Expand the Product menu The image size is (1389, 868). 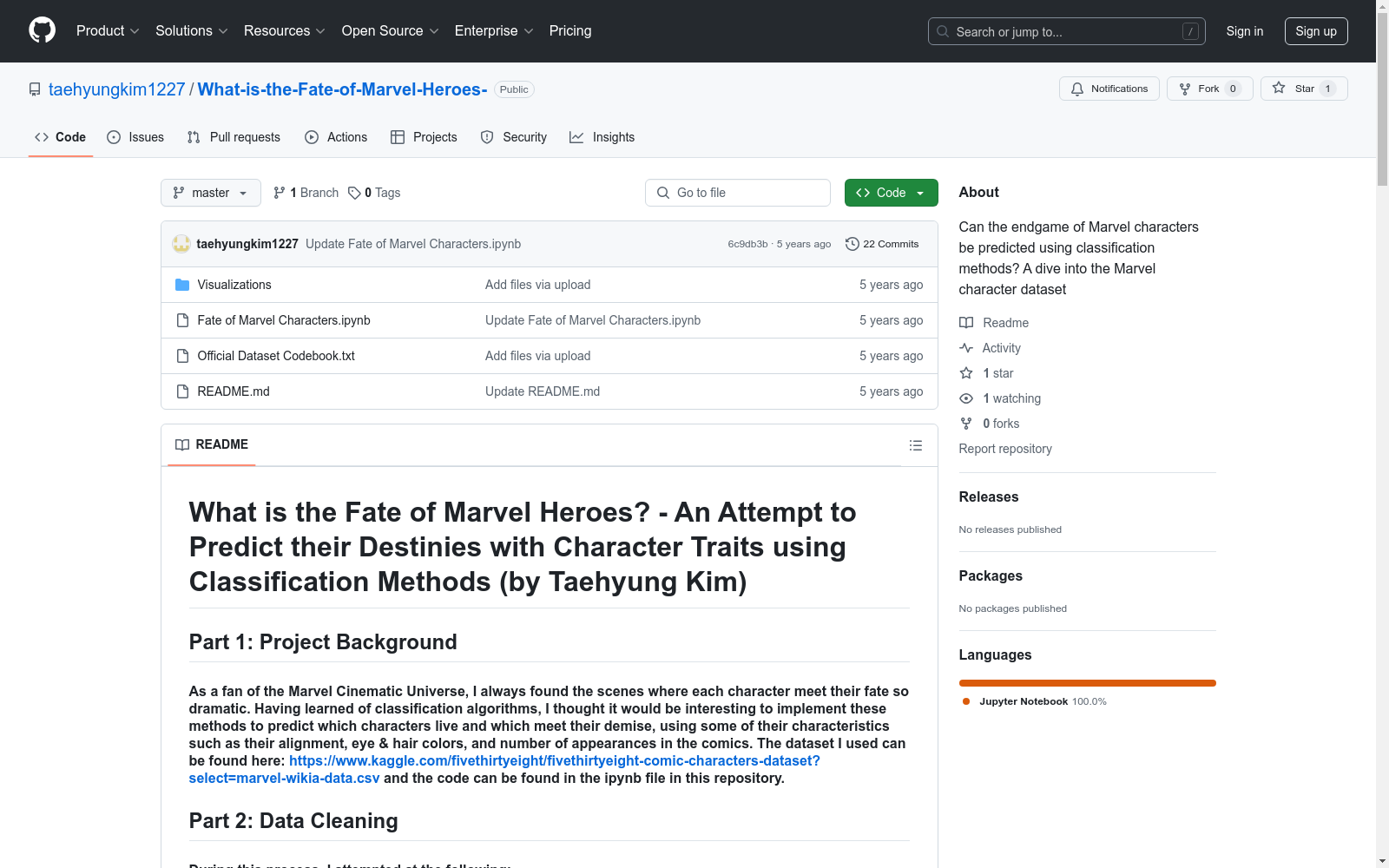tap(108, 31)
